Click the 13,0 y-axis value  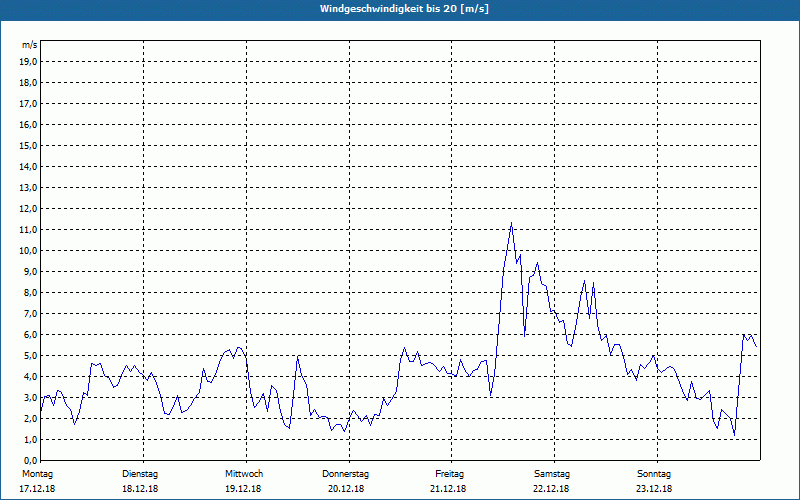(28, 188)
